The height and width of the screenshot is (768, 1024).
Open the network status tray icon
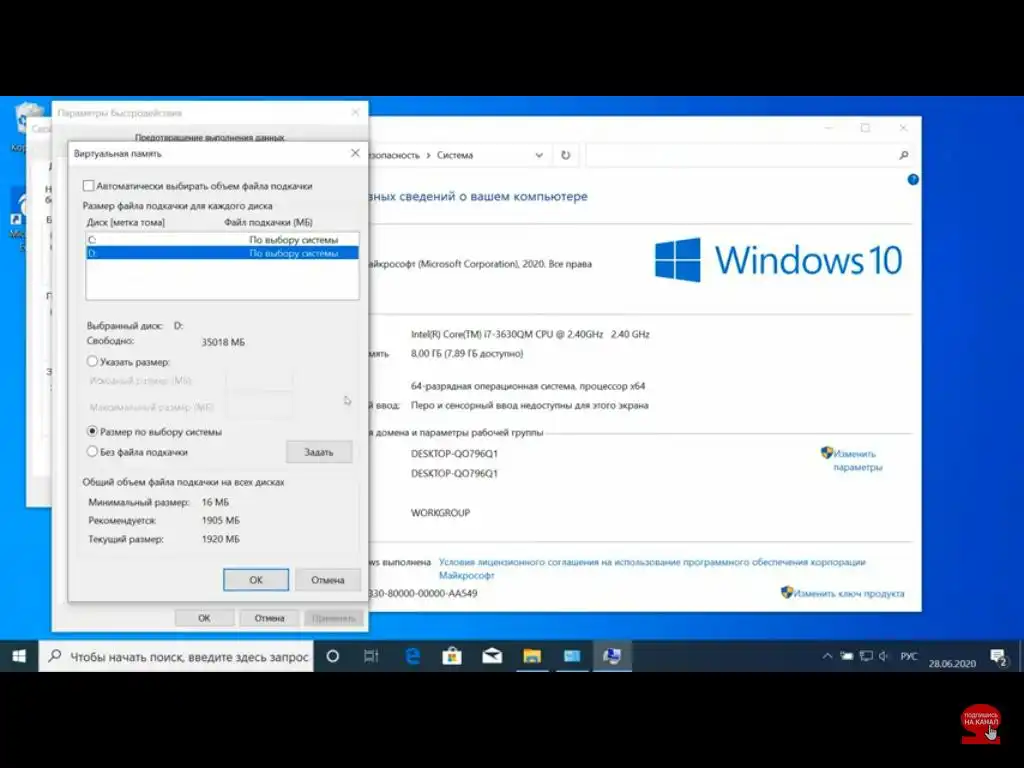[866, 656]
